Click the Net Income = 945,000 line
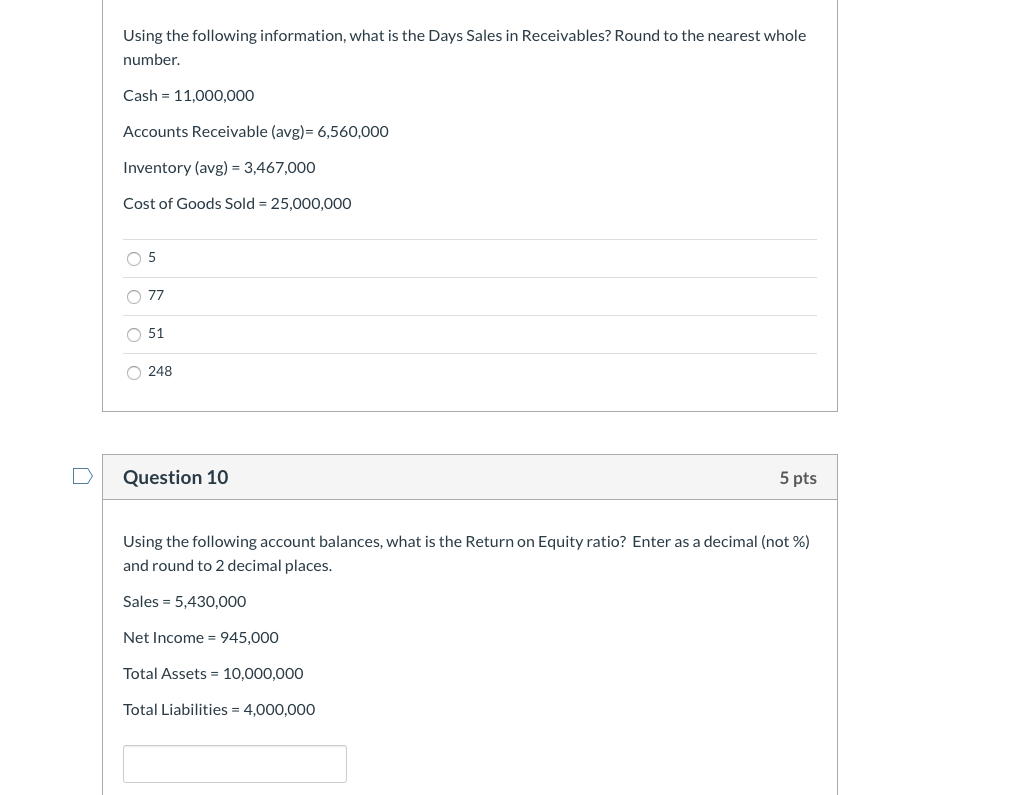This screenshot has width=1034, height=795. coord(200,636)
